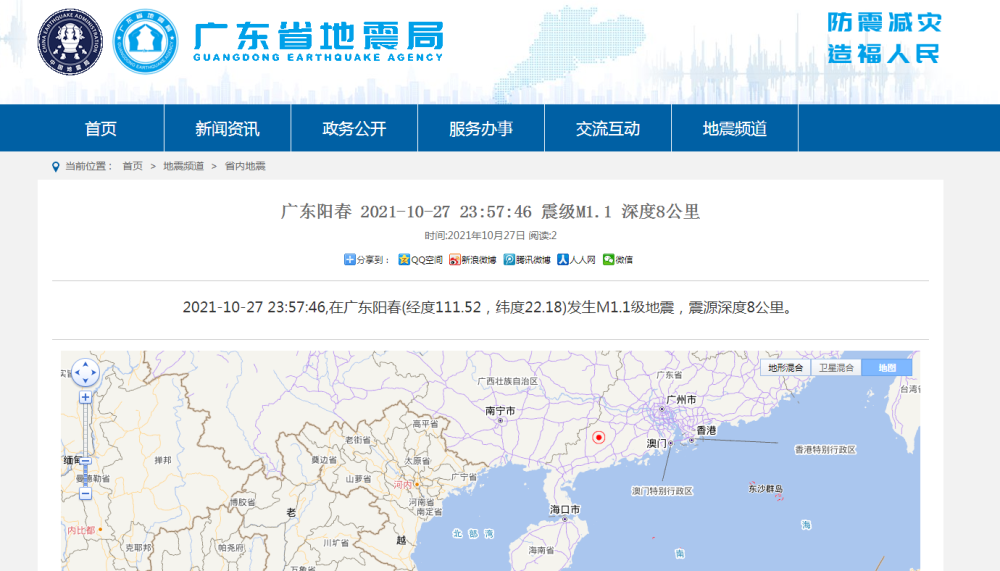Click the QQ空间 share icon
Screen dimensions: 1000x571
click(x=404, y=260)
